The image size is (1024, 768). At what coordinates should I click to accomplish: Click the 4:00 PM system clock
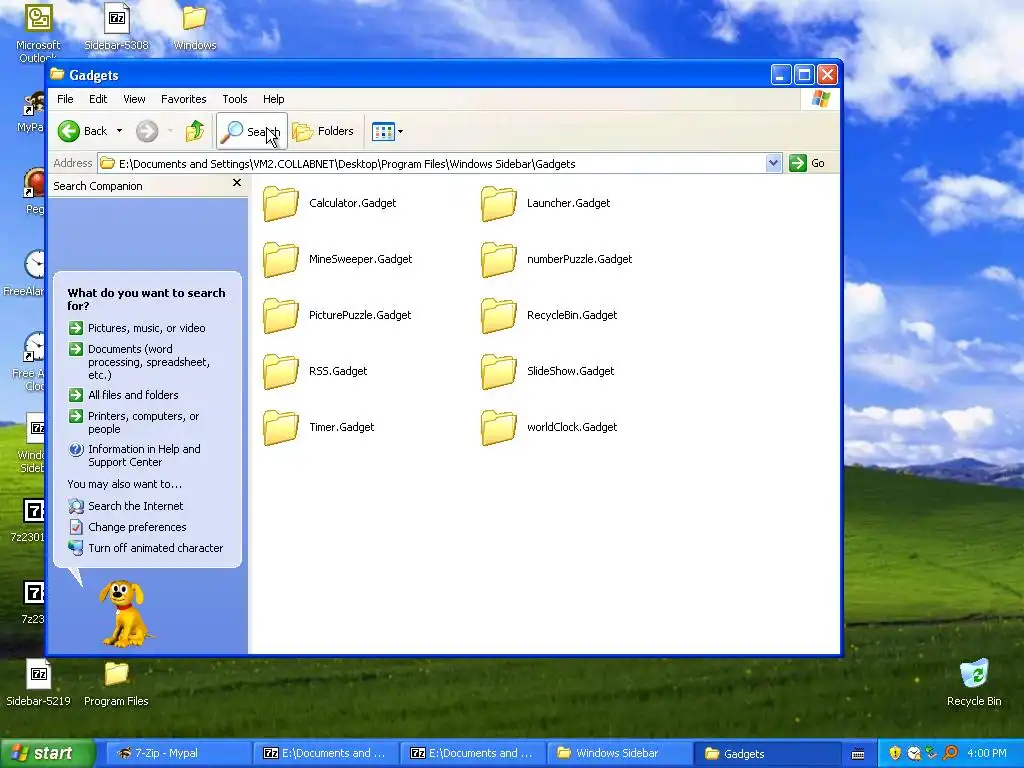987,754
